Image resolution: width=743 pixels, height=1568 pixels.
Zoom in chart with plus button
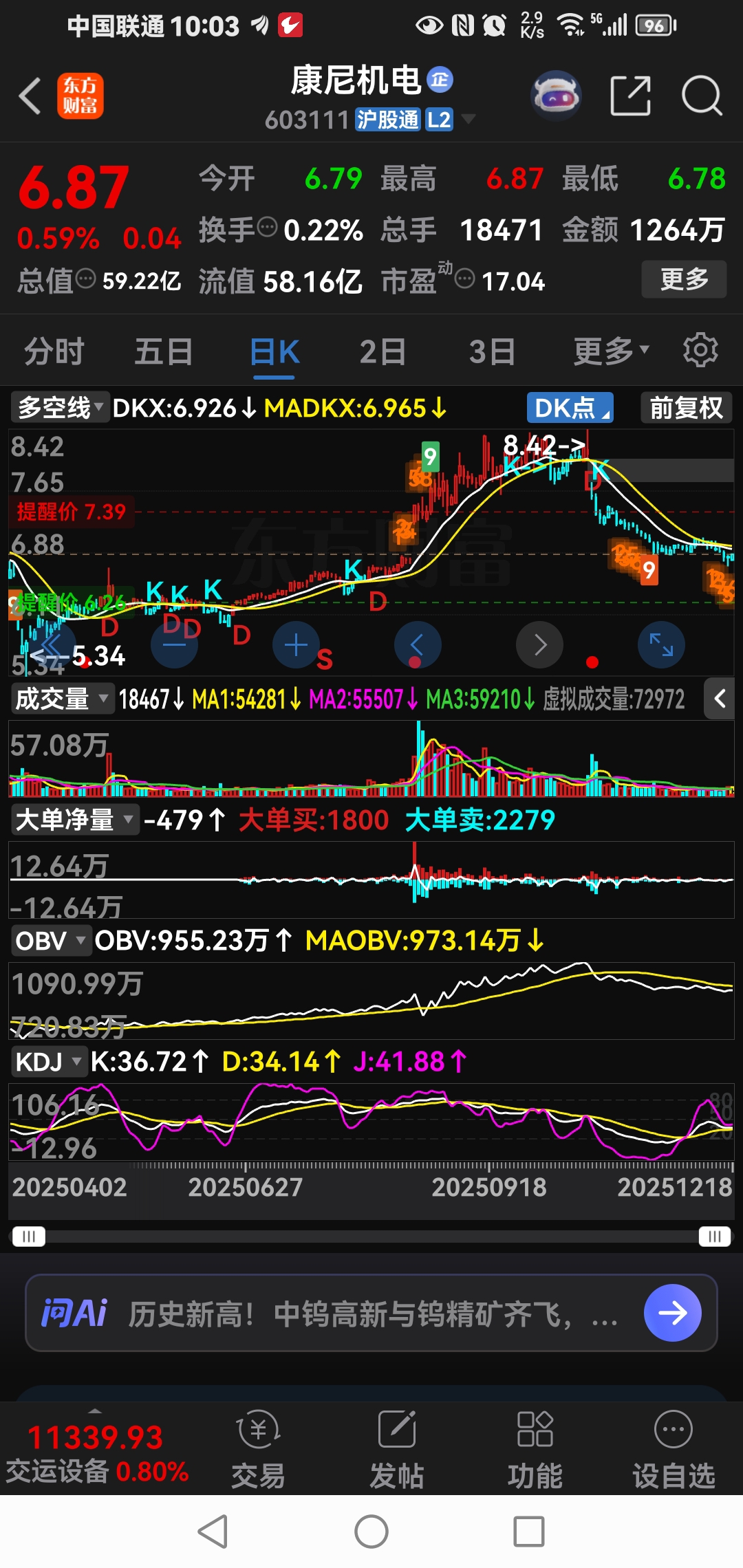[296, 645]
